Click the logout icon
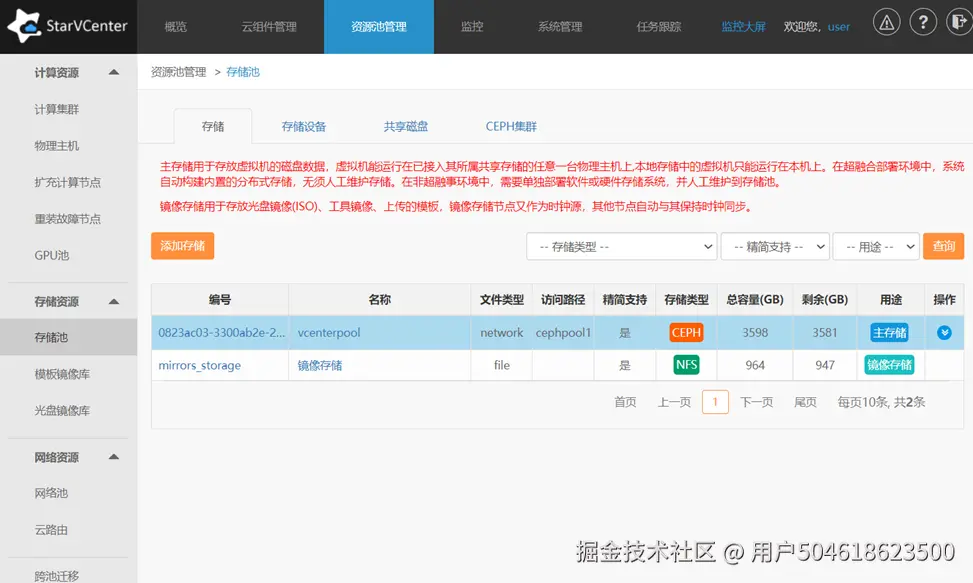 (959, 23)
